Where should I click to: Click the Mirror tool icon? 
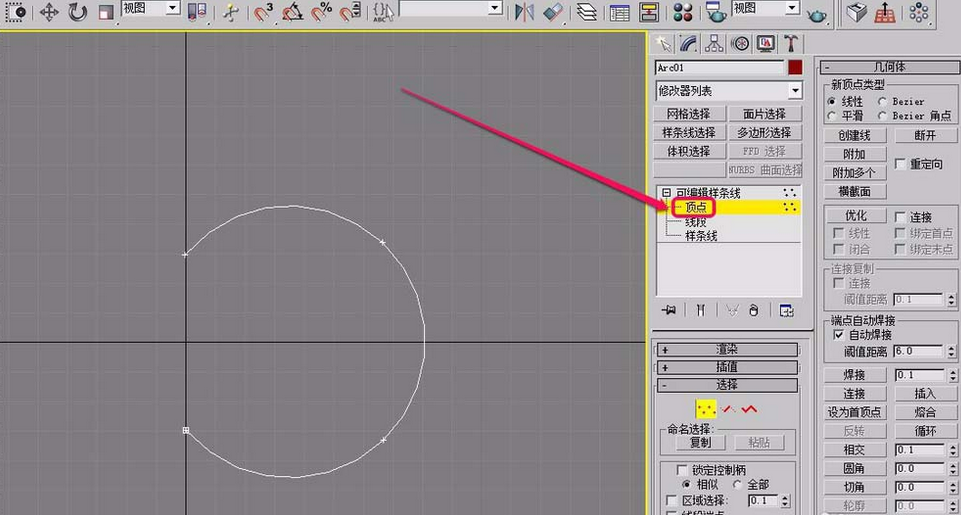click(524, 12)
